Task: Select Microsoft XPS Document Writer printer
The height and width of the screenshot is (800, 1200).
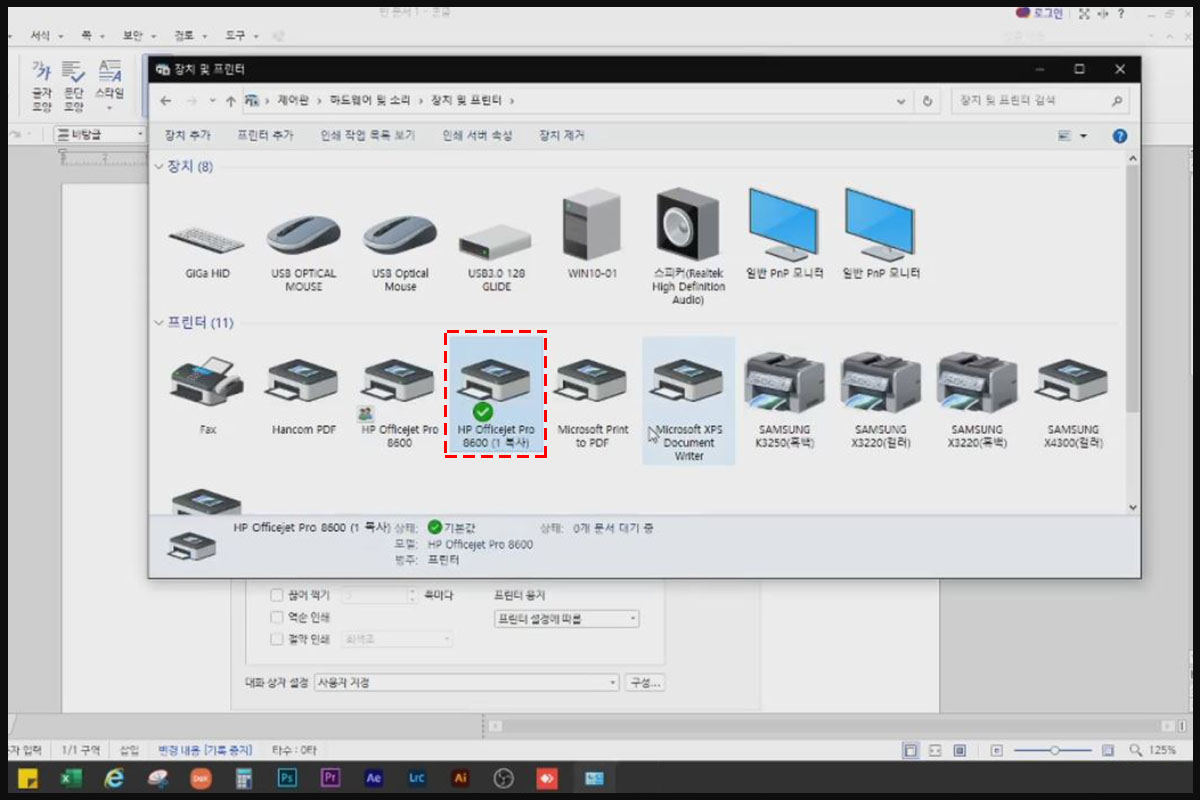Action: pos(688,400)
